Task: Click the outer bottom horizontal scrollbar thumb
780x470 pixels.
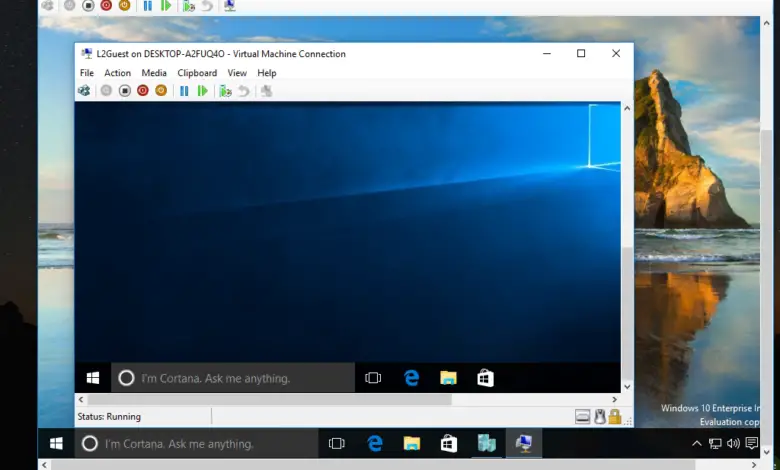Action: 373,465
